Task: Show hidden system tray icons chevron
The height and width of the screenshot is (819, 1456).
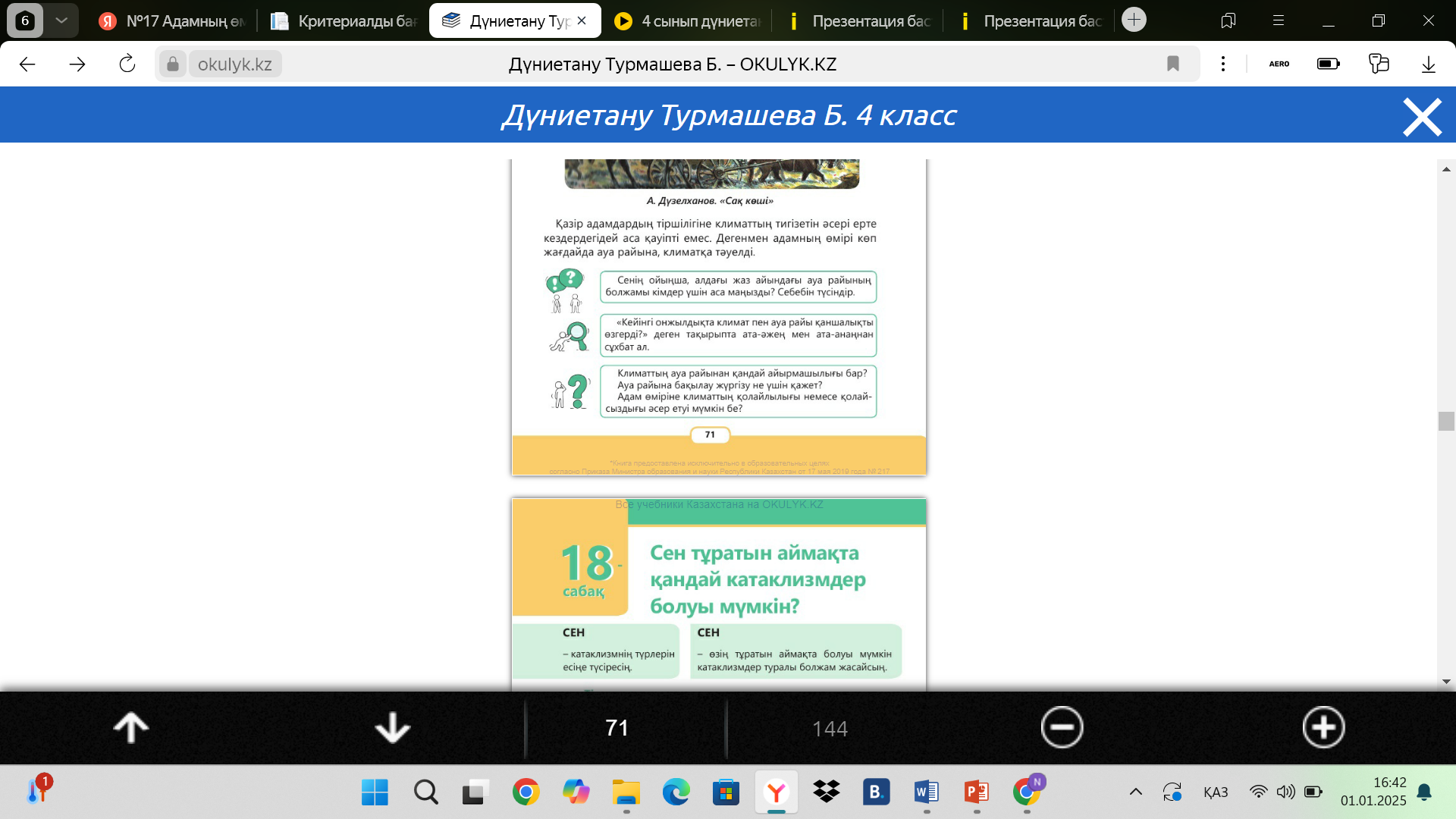Action: (x=1135, y=792)
